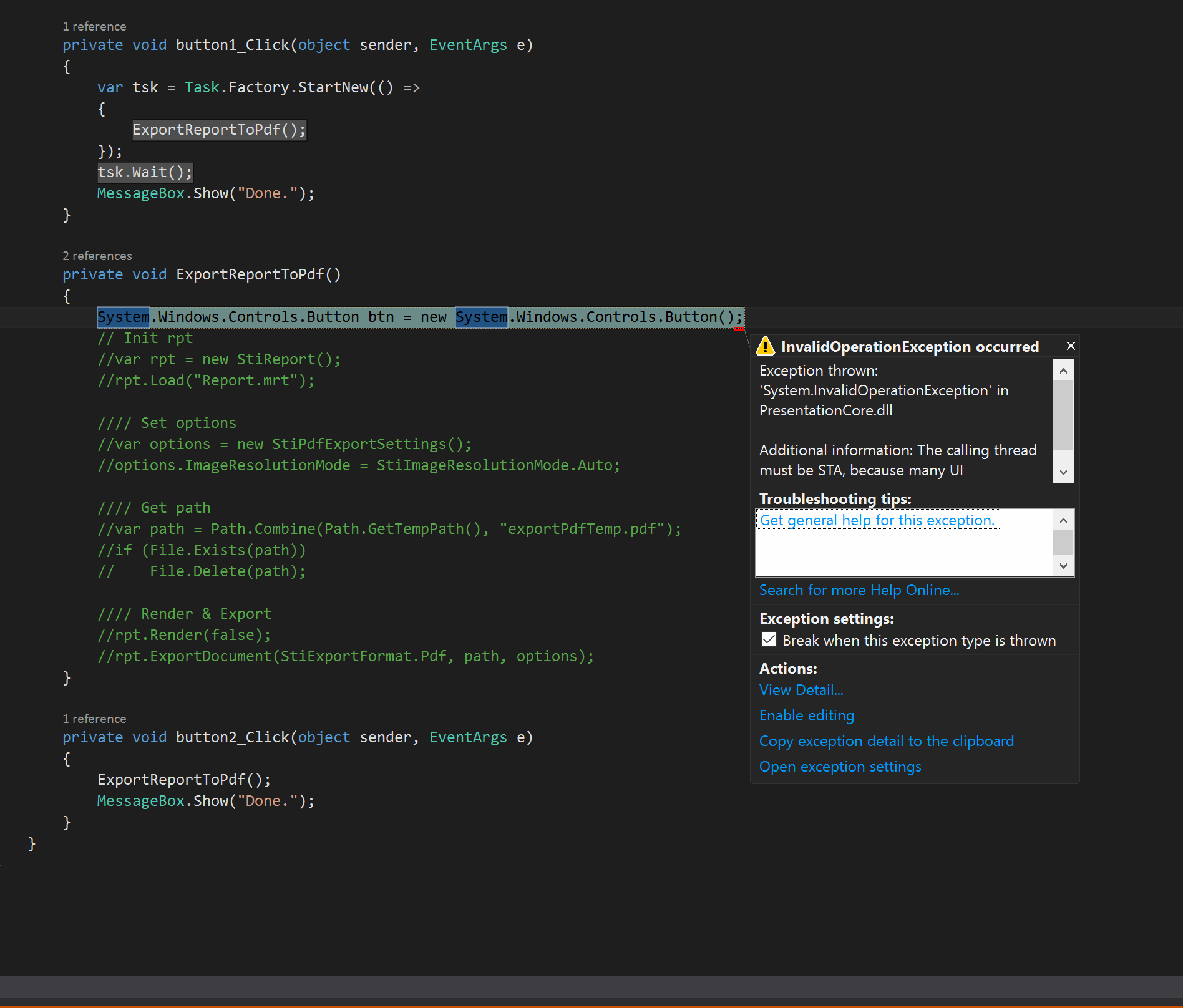
Task: Click the ImageResolutionMode comment line
Action: tap(359, 465)
